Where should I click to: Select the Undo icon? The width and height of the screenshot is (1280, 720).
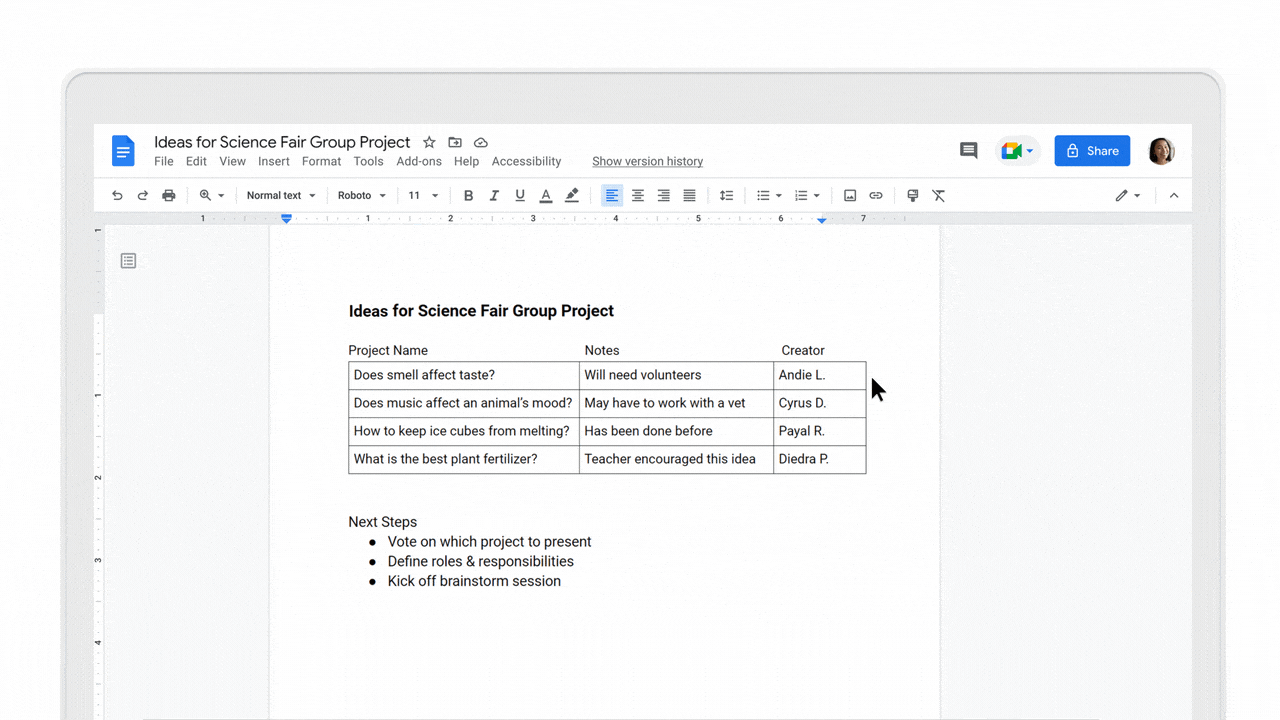[x=117, y=195]
